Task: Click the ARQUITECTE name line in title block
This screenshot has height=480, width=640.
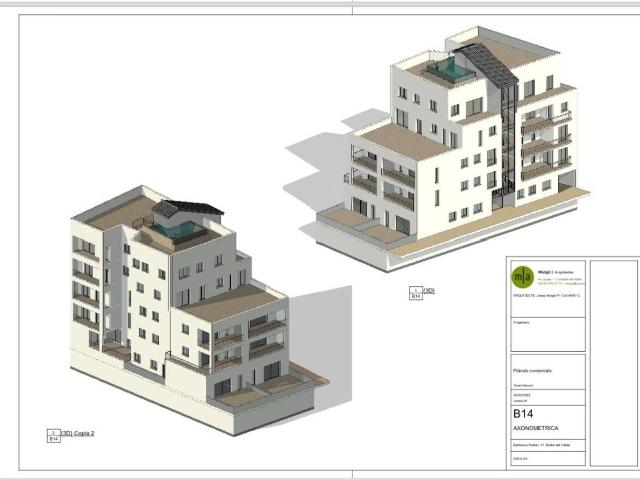Action: (x=546, y=295)
